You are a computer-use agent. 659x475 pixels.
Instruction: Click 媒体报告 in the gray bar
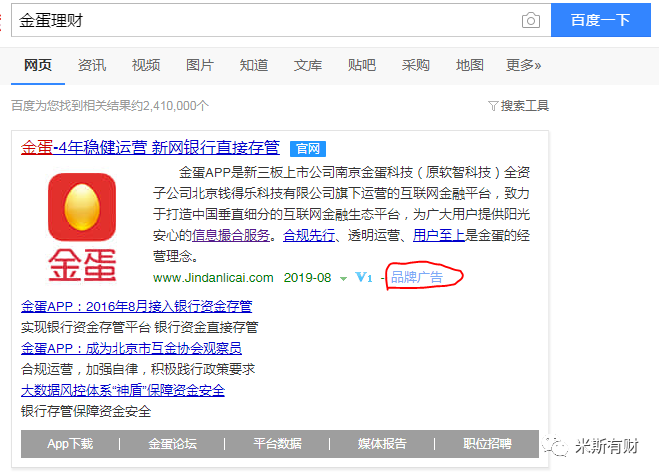[382, 444]
